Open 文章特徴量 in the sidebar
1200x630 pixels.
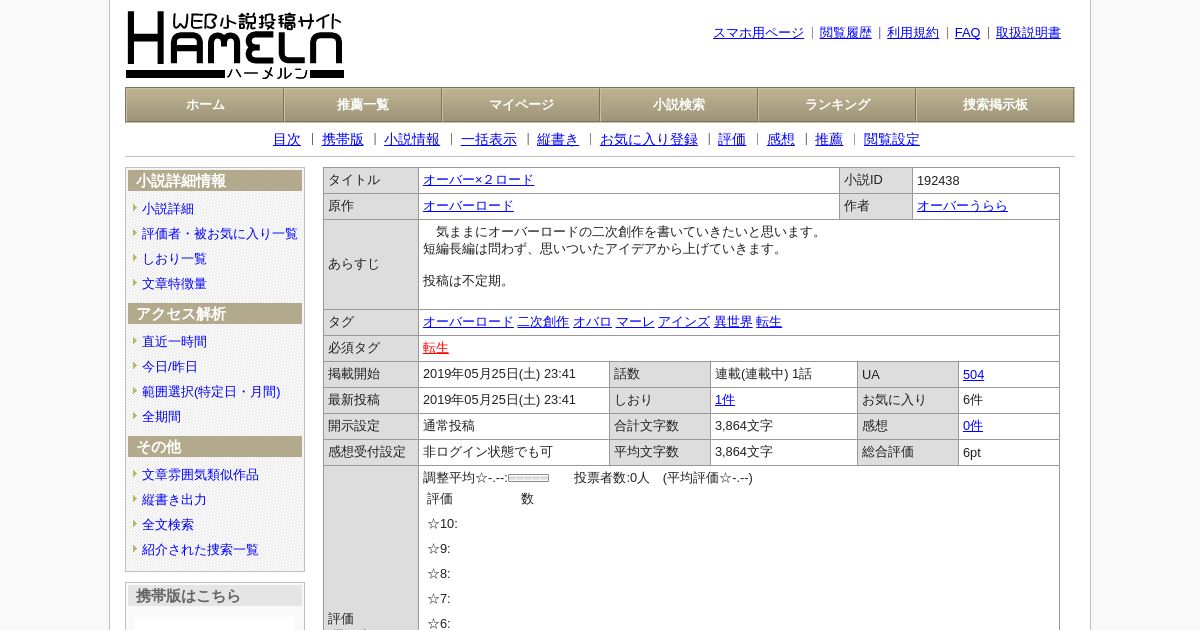click(x=174, y=284)
